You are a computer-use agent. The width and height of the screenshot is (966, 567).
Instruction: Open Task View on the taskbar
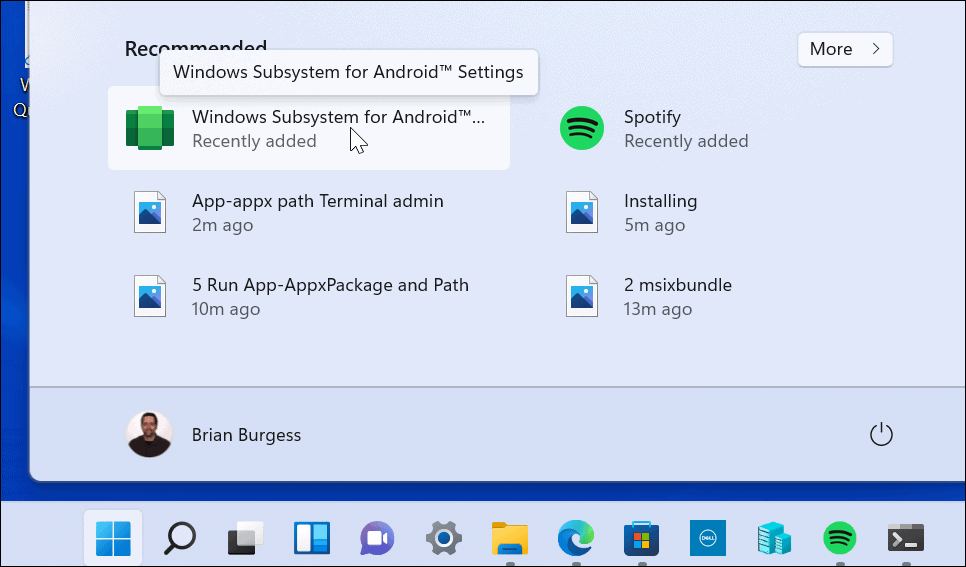pos(246,539)
